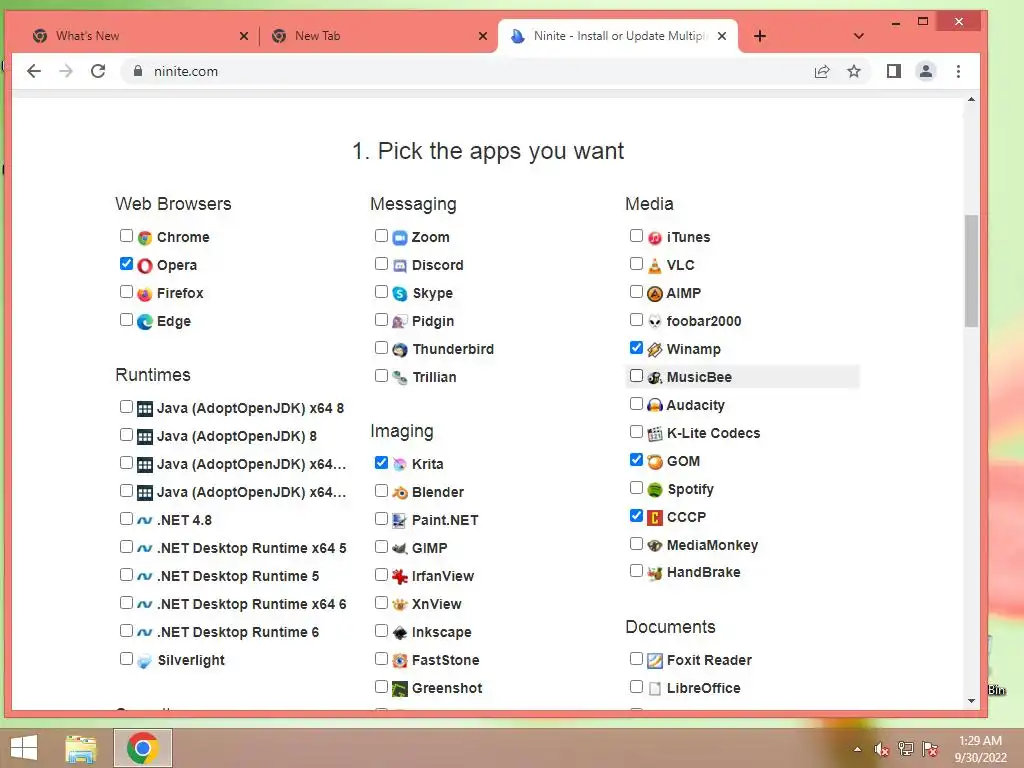Image resolution: width=1024 pixels, height=768 pixels.
Task: Select the Ninite tab
Action: click(618, 36)
